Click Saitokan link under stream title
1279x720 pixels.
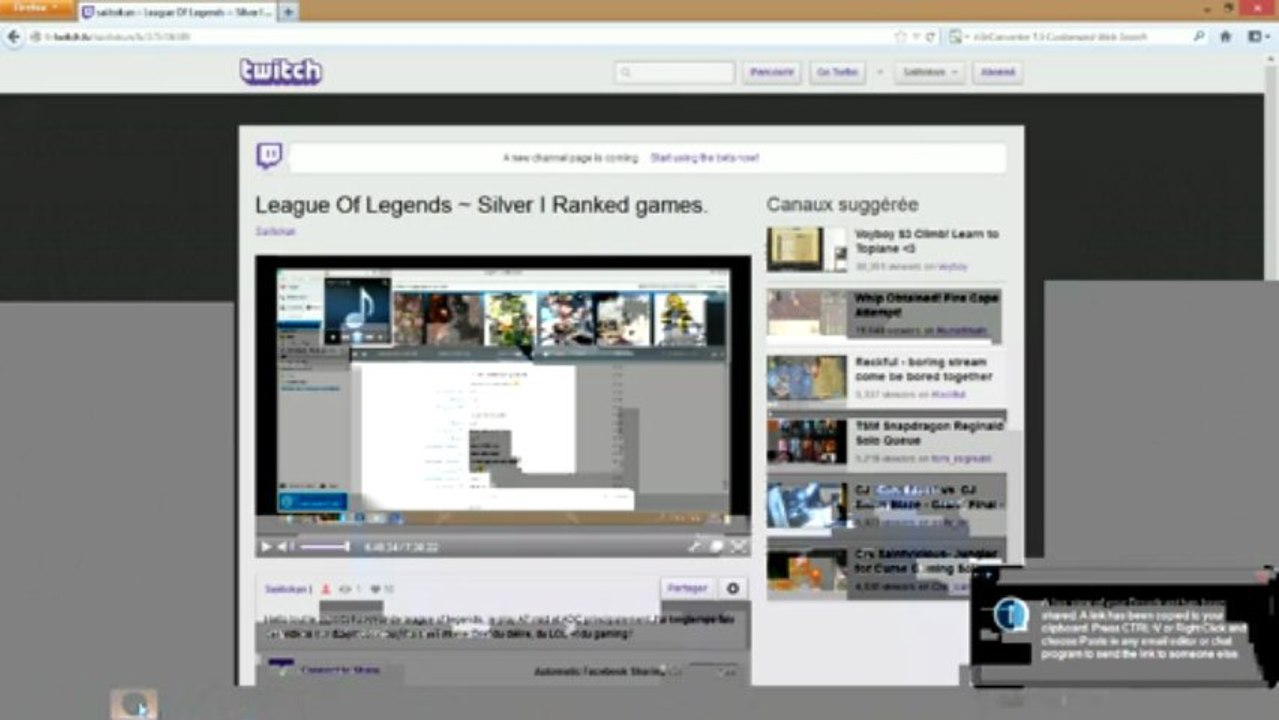click(275, 231)
